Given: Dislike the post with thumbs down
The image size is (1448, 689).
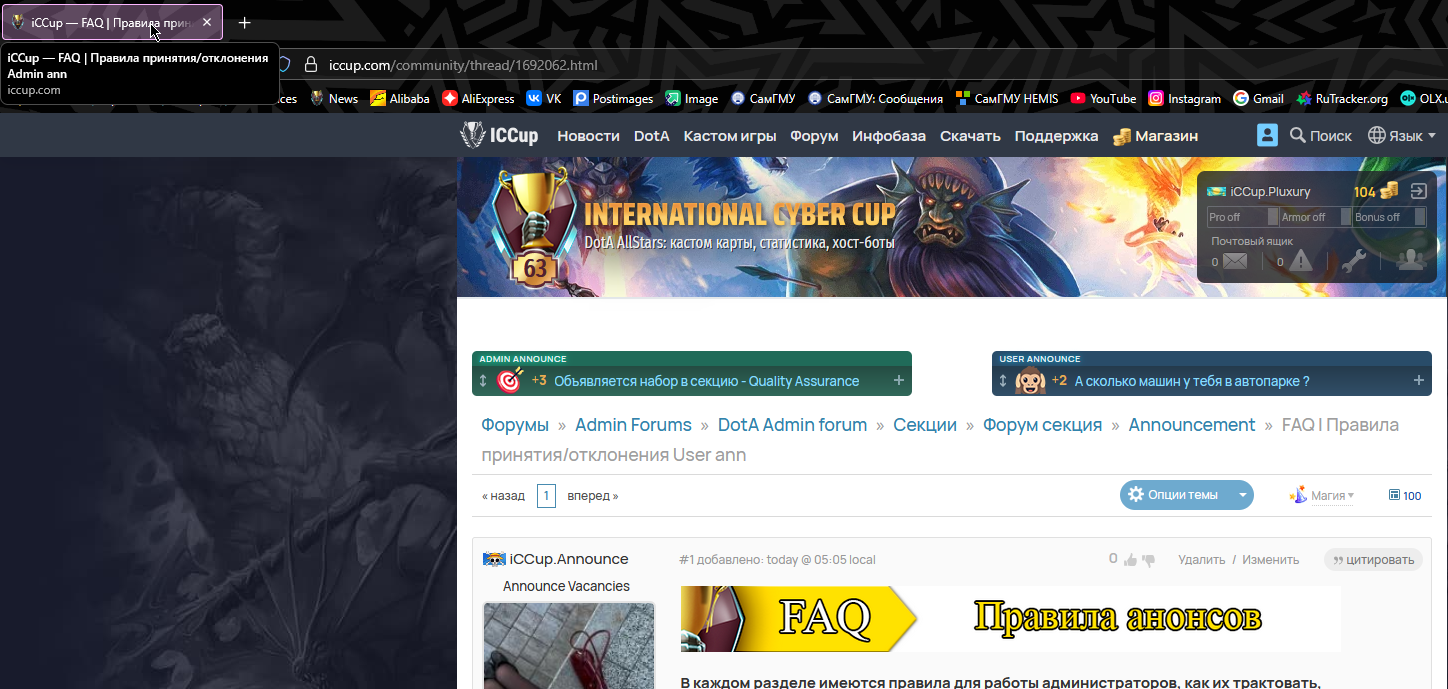Looking at the screenshot, I should tap(1148, 560).
